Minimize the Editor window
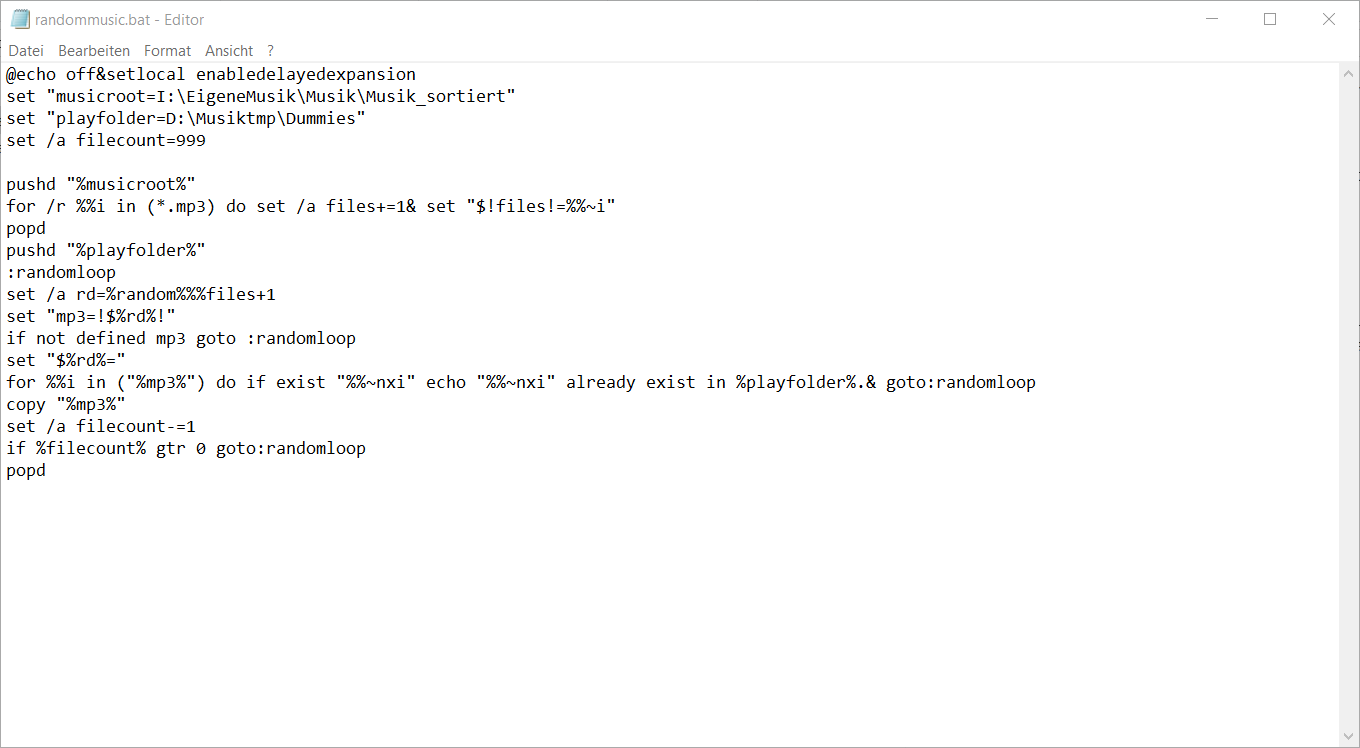 (x=1211, y=19)
